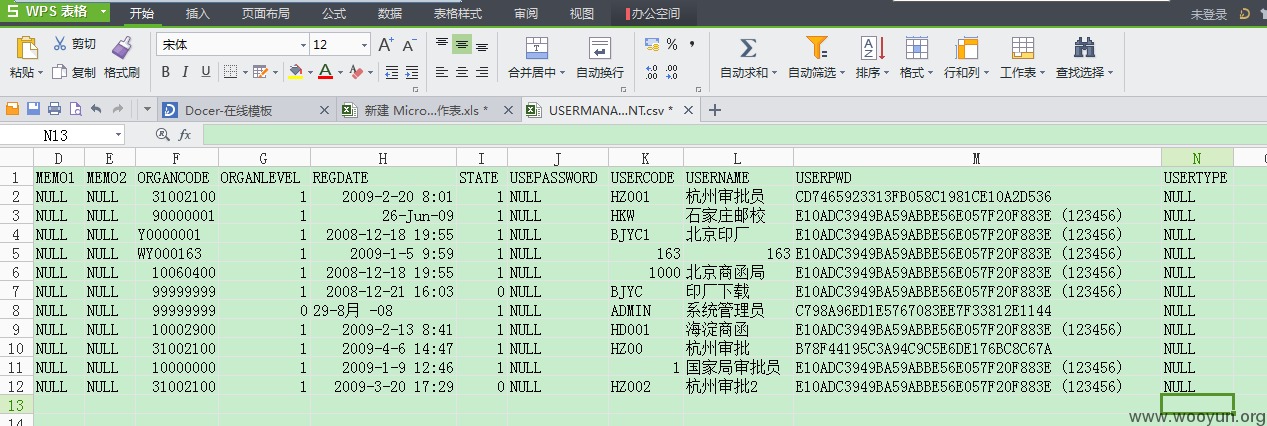
Task: Open 新建 Micro...作表.xls document tab
Action: [427, 110]
